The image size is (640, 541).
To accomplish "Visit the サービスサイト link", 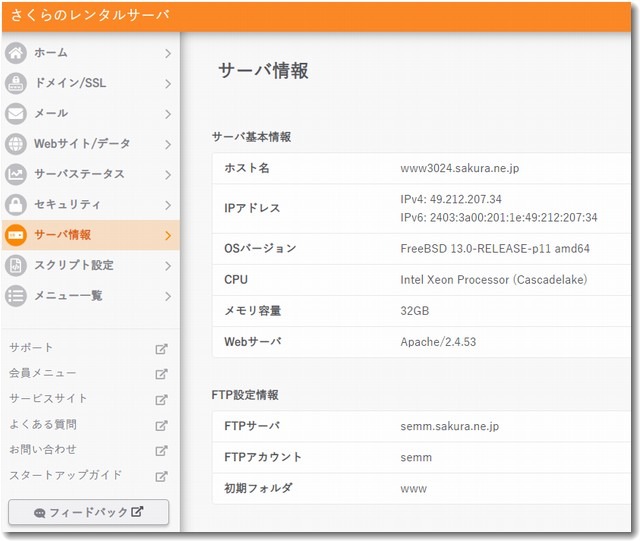I will tap(48, 399).
